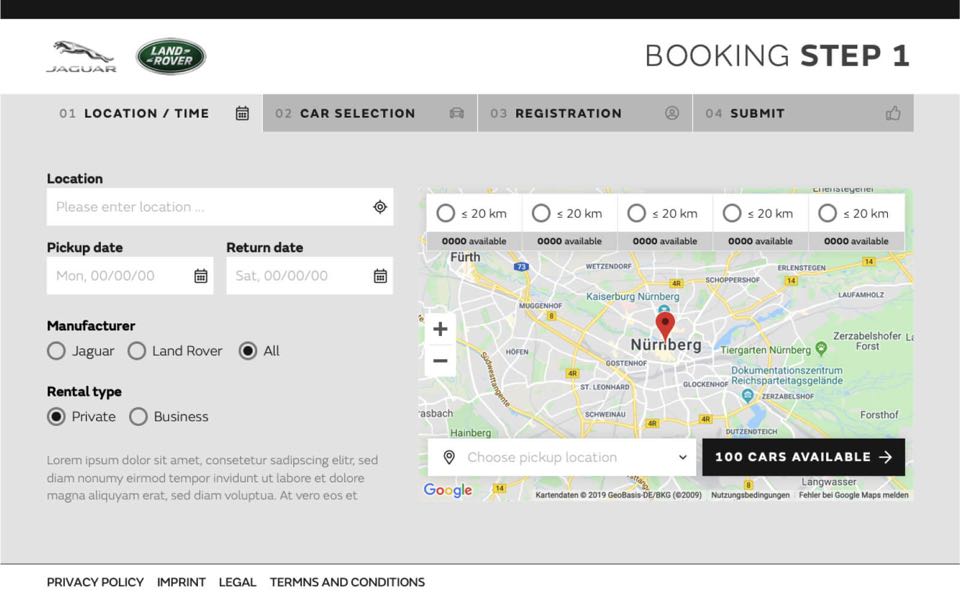The image size is (960, 600).
Task: Click the red map pin on Nürnberg
Action: pyautogui.click(x=665, y=326)
